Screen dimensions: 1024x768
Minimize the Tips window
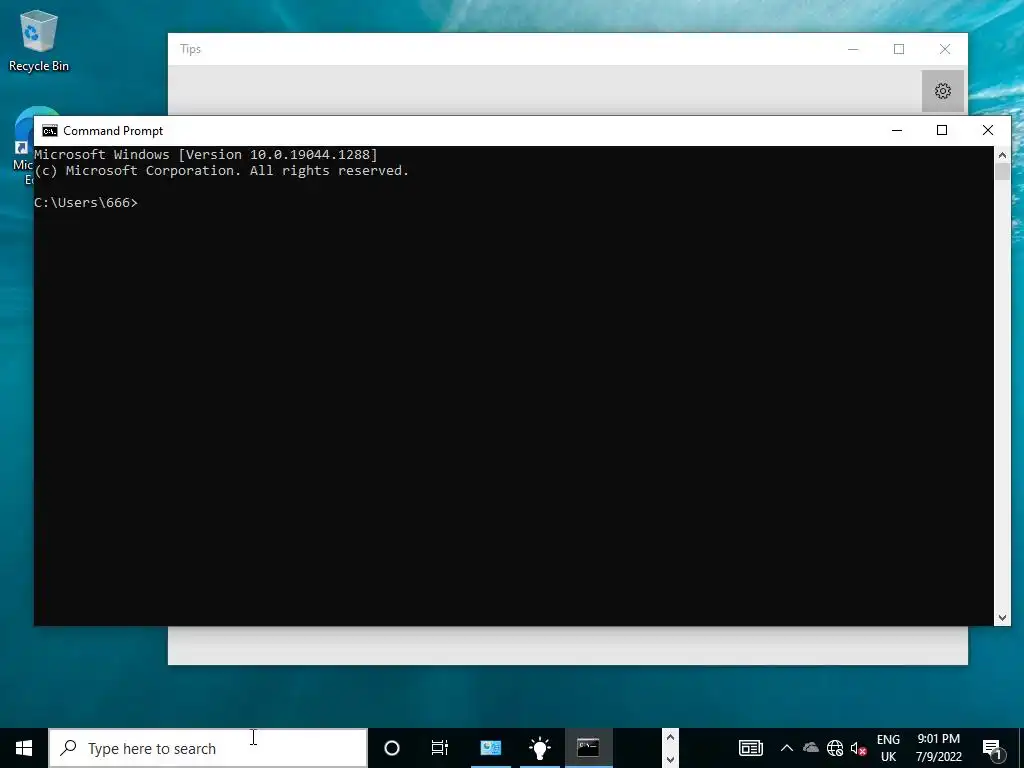point(853,49)
